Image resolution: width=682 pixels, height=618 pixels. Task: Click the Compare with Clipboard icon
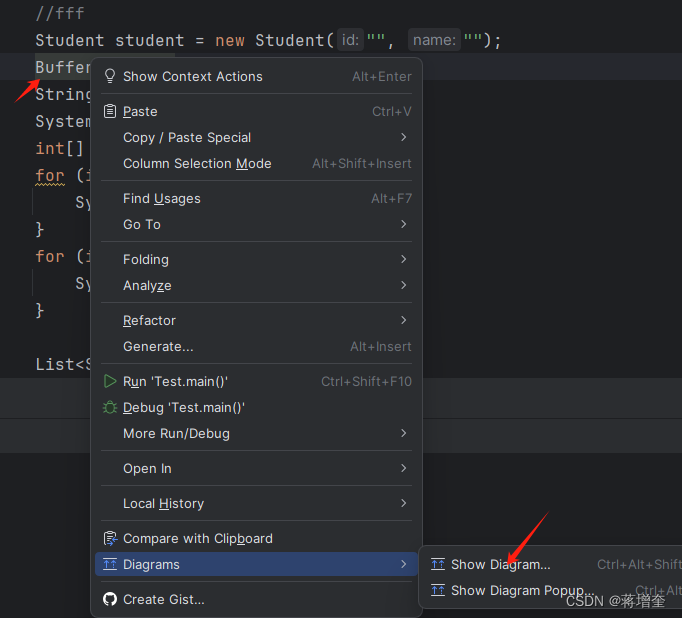click(110, 538)
